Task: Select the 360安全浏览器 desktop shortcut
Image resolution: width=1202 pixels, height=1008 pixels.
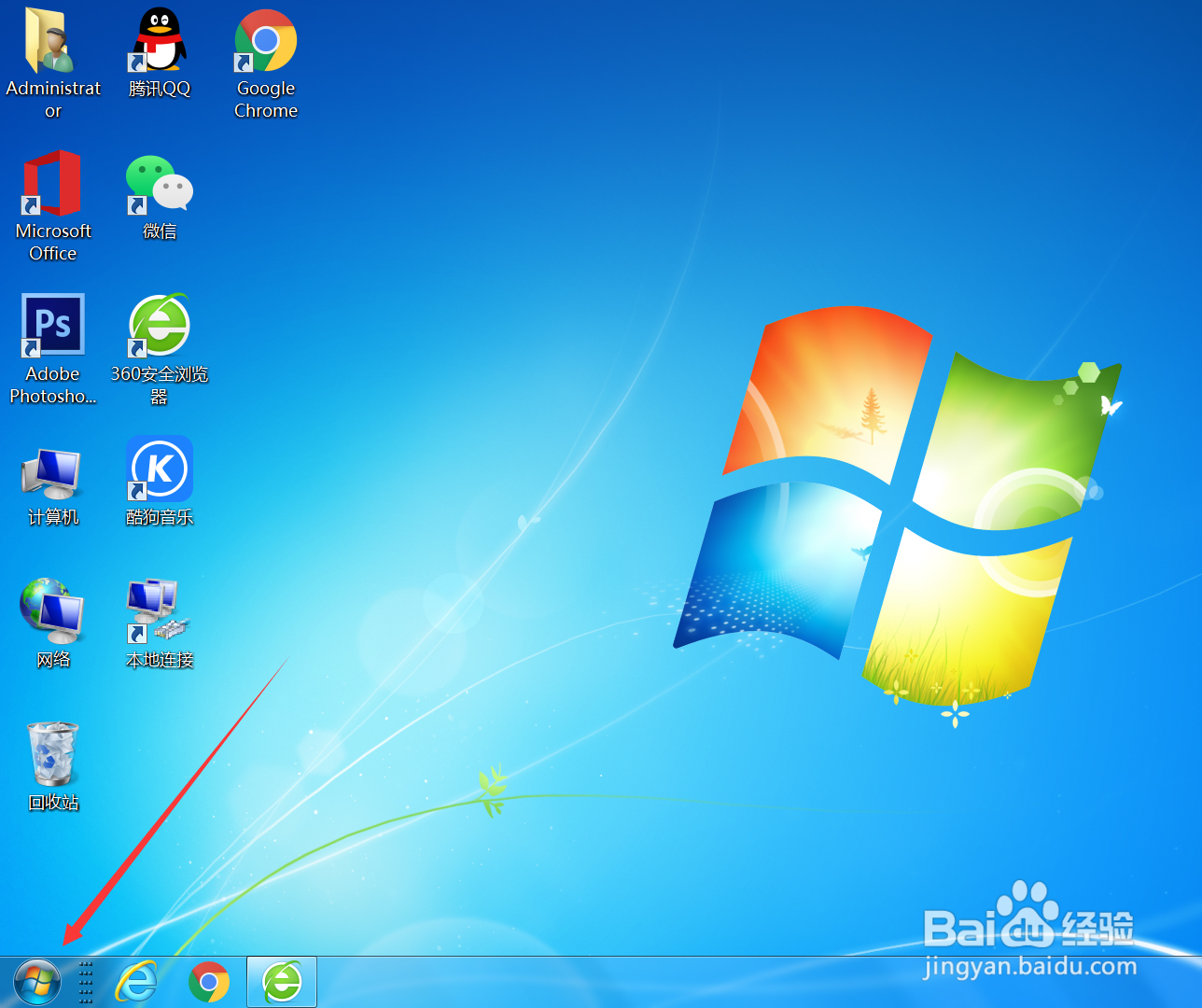Action: 159,325
